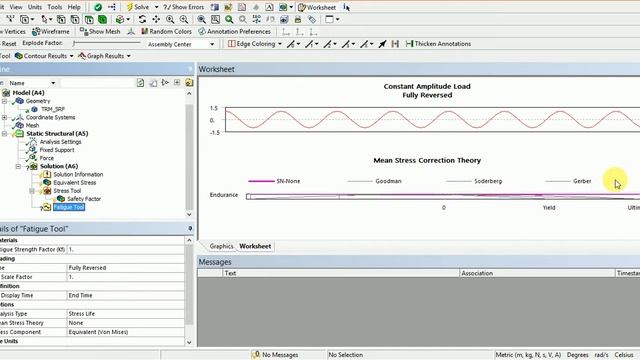Image resolution: width=640 pixels, height=360 pixels.
Task: Open the Tools menu
Action: pos(55,7)
